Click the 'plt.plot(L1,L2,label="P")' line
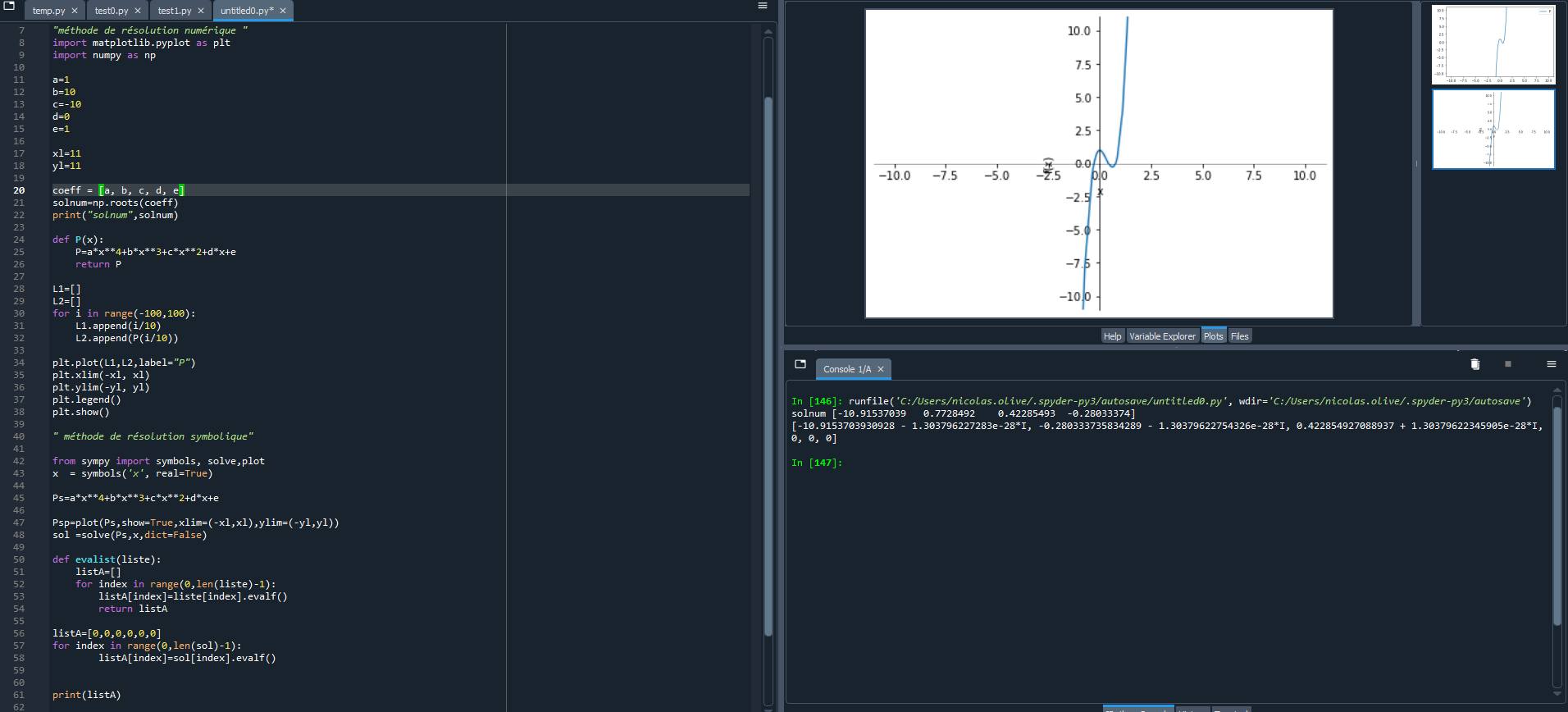This screenshot has height=712, width=1568. coord(124,363)
